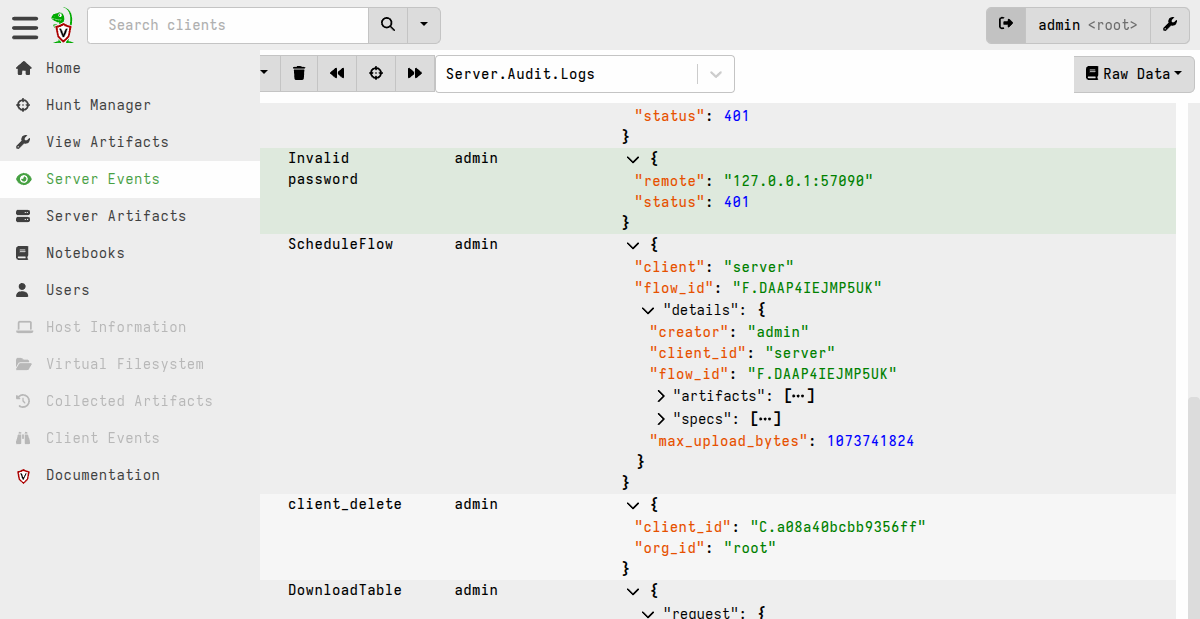Click the Host Information laptop icon
Image resolution: width=1200 pixels, height=619 pixels.
tap(24, 327)
